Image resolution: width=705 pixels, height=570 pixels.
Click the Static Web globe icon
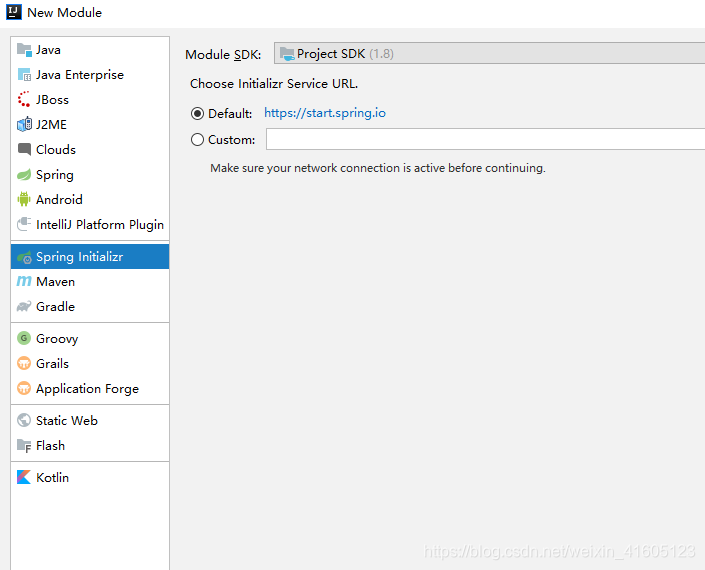click(24, 420)
